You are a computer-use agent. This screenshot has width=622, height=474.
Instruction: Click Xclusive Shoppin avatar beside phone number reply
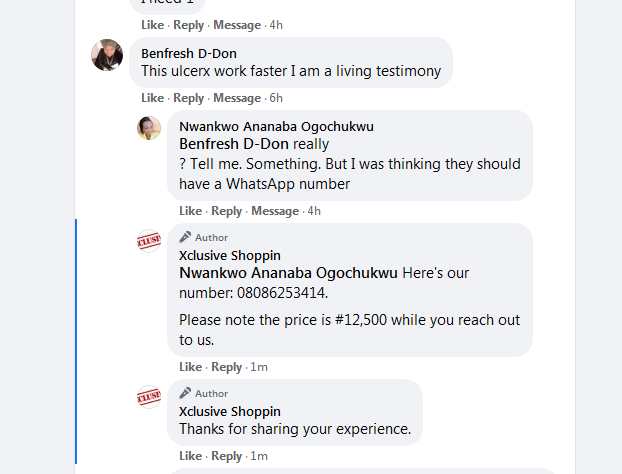(149, 241)
